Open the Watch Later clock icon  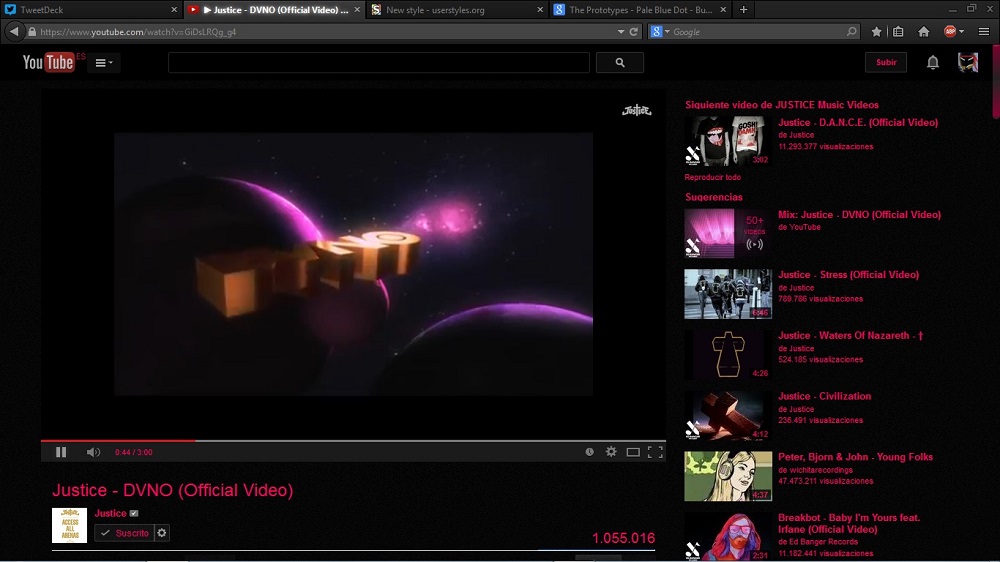pyautogui.click(x=589, y=452)
